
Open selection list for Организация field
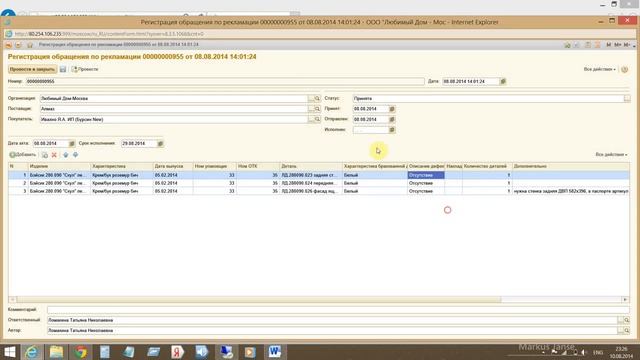[311, 98]
